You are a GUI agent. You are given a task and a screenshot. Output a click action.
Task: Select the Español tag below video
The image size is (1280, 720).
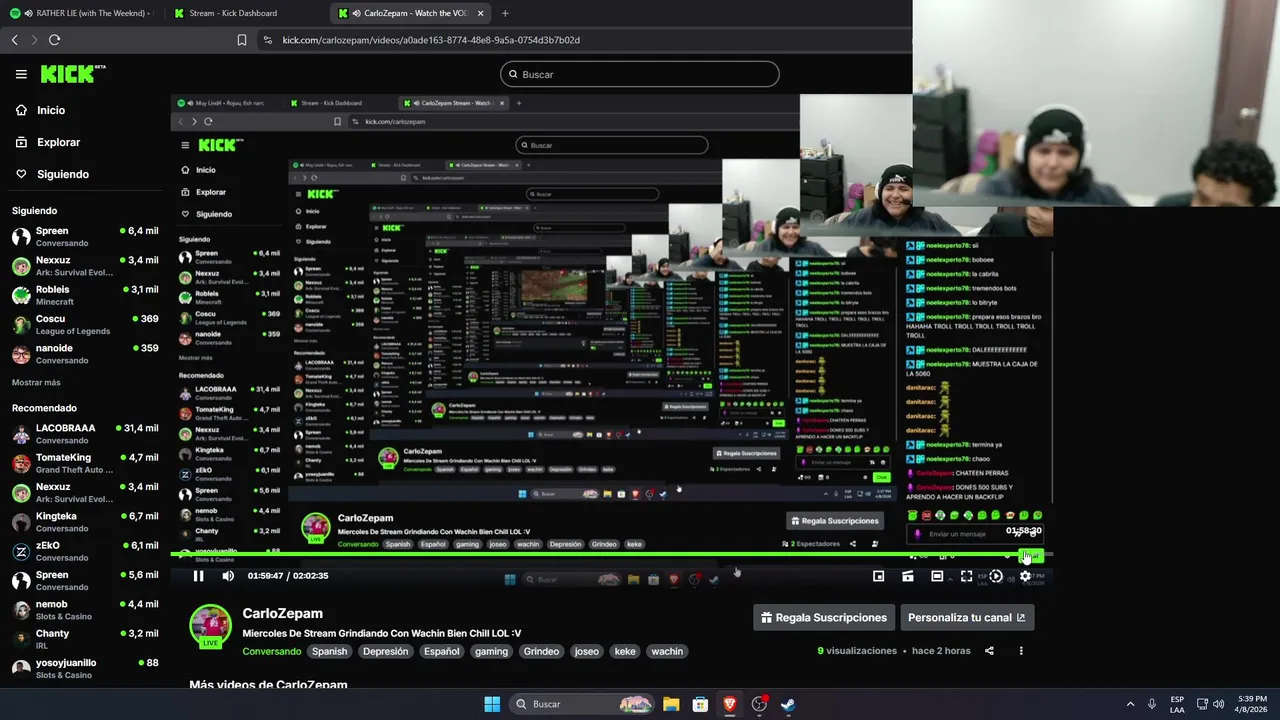tap(441, 651)
